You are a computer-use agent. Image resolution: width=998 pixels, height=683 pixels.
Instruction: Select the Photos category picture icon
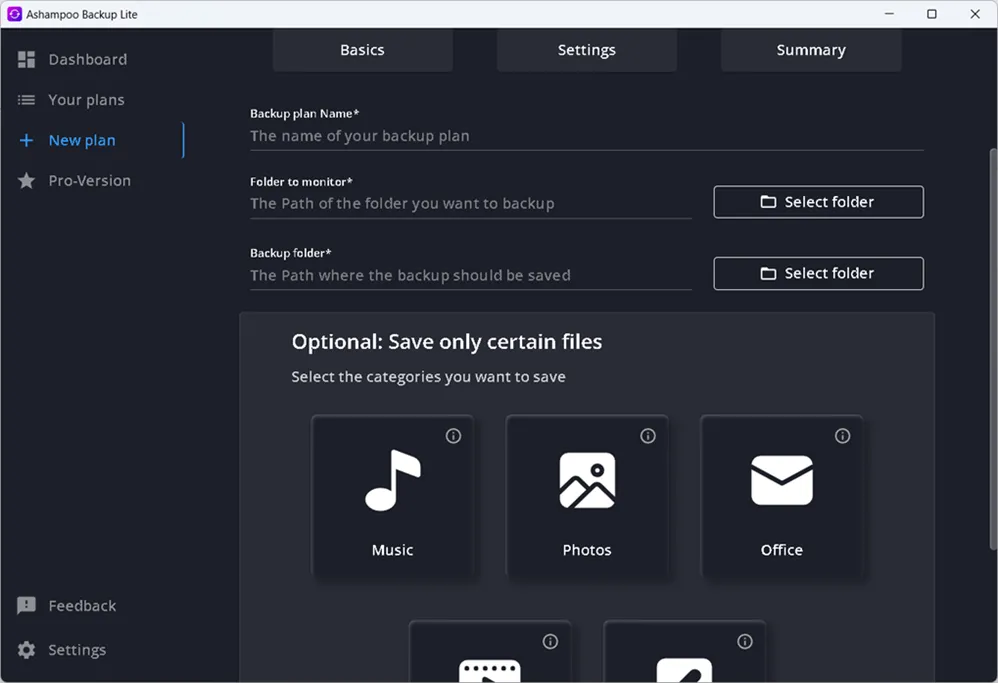click(587, 481)
